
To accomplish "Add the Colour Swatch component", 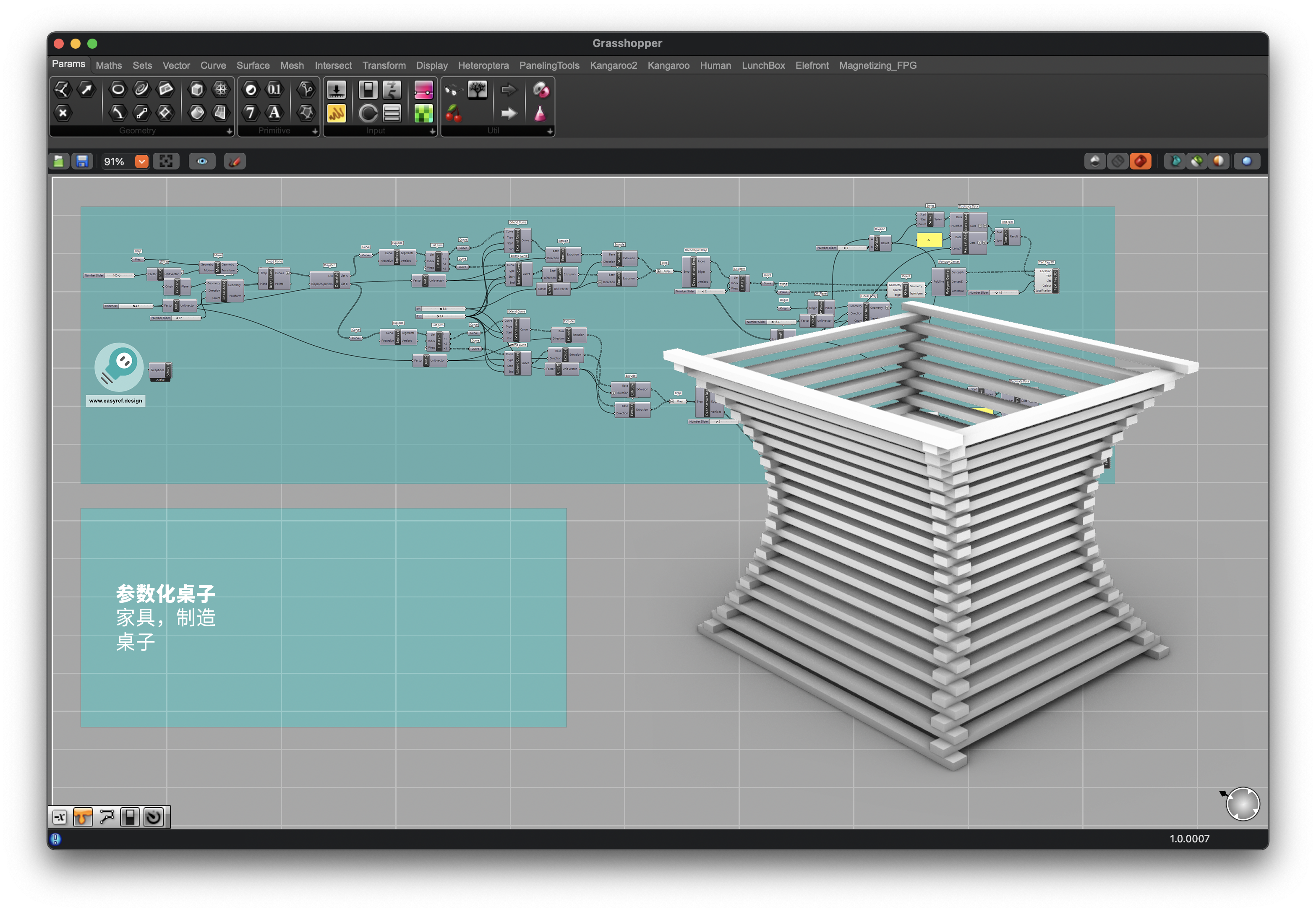I will 423,113.
